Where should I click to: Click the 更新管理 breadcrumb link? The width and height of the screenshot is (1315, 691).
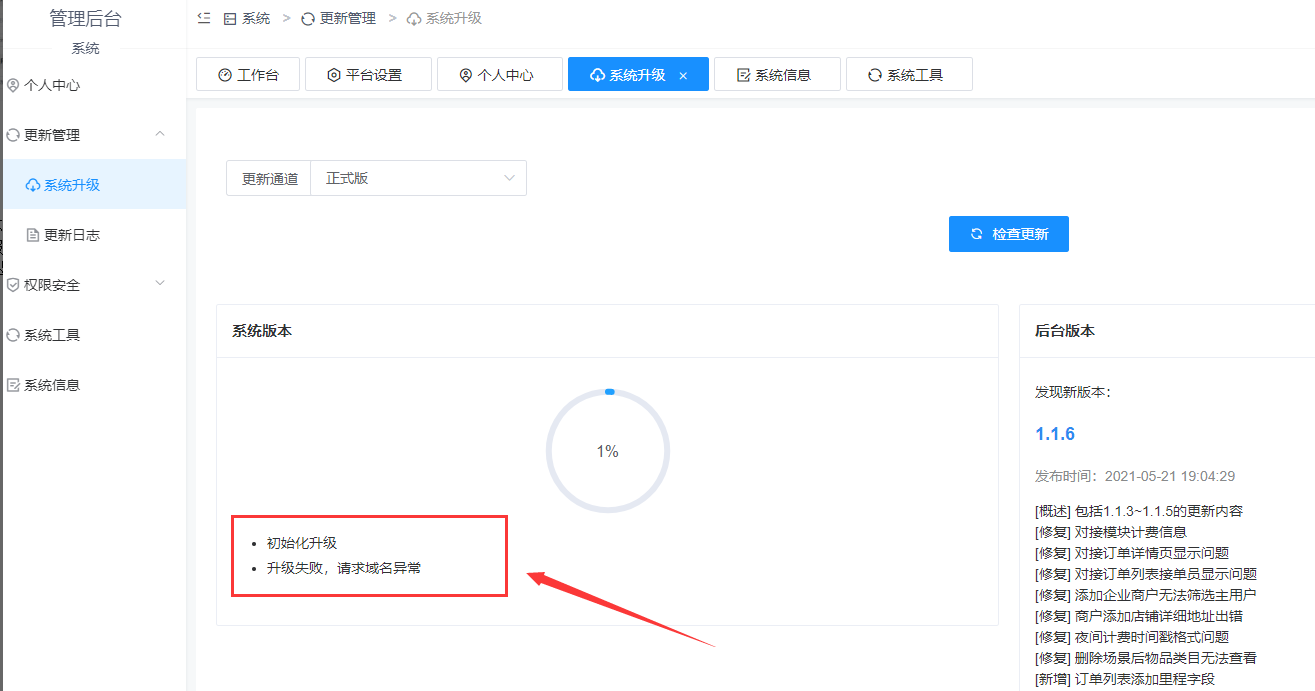point(338,18)
